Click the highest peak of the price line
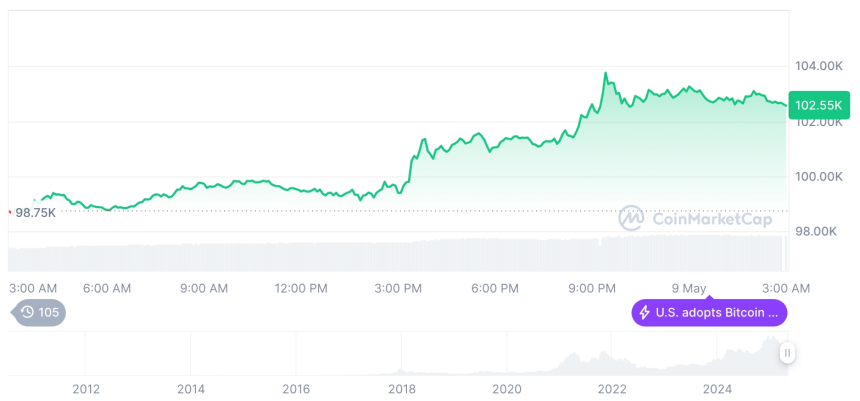860x401 pixels. 605,73
